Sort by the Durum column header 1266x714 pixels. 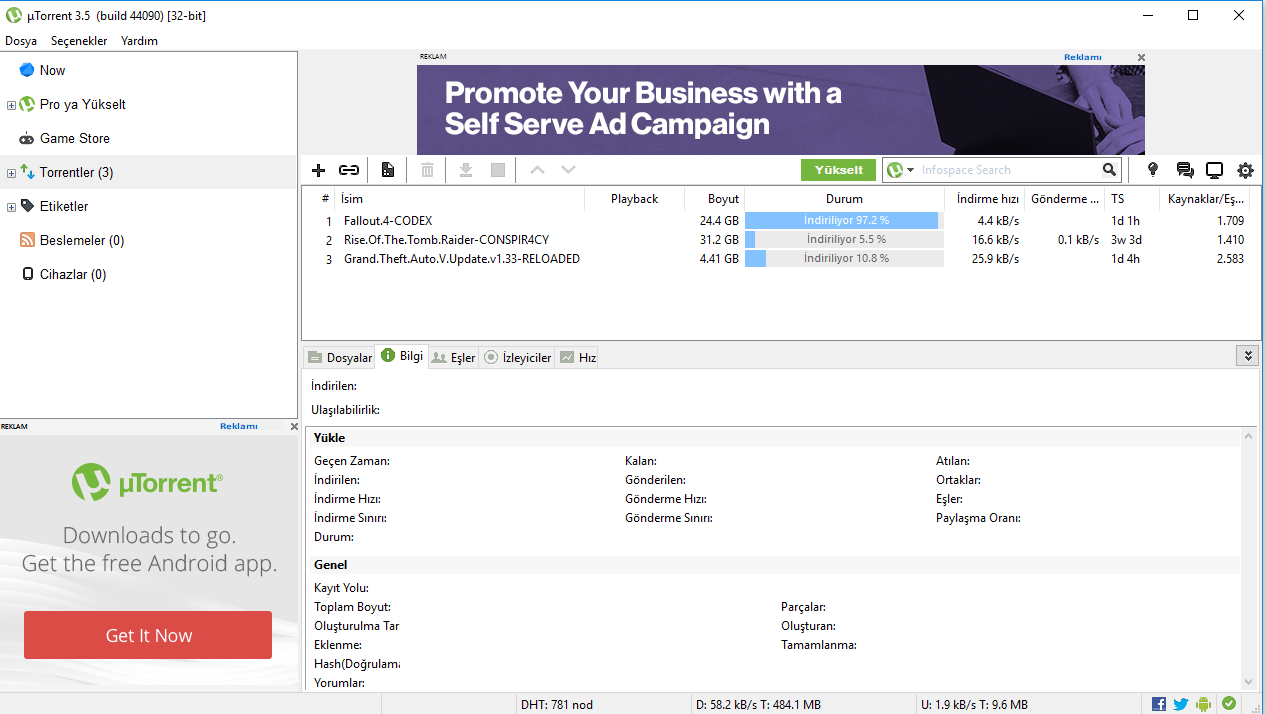pyautogui.click(x=844, y=199)
